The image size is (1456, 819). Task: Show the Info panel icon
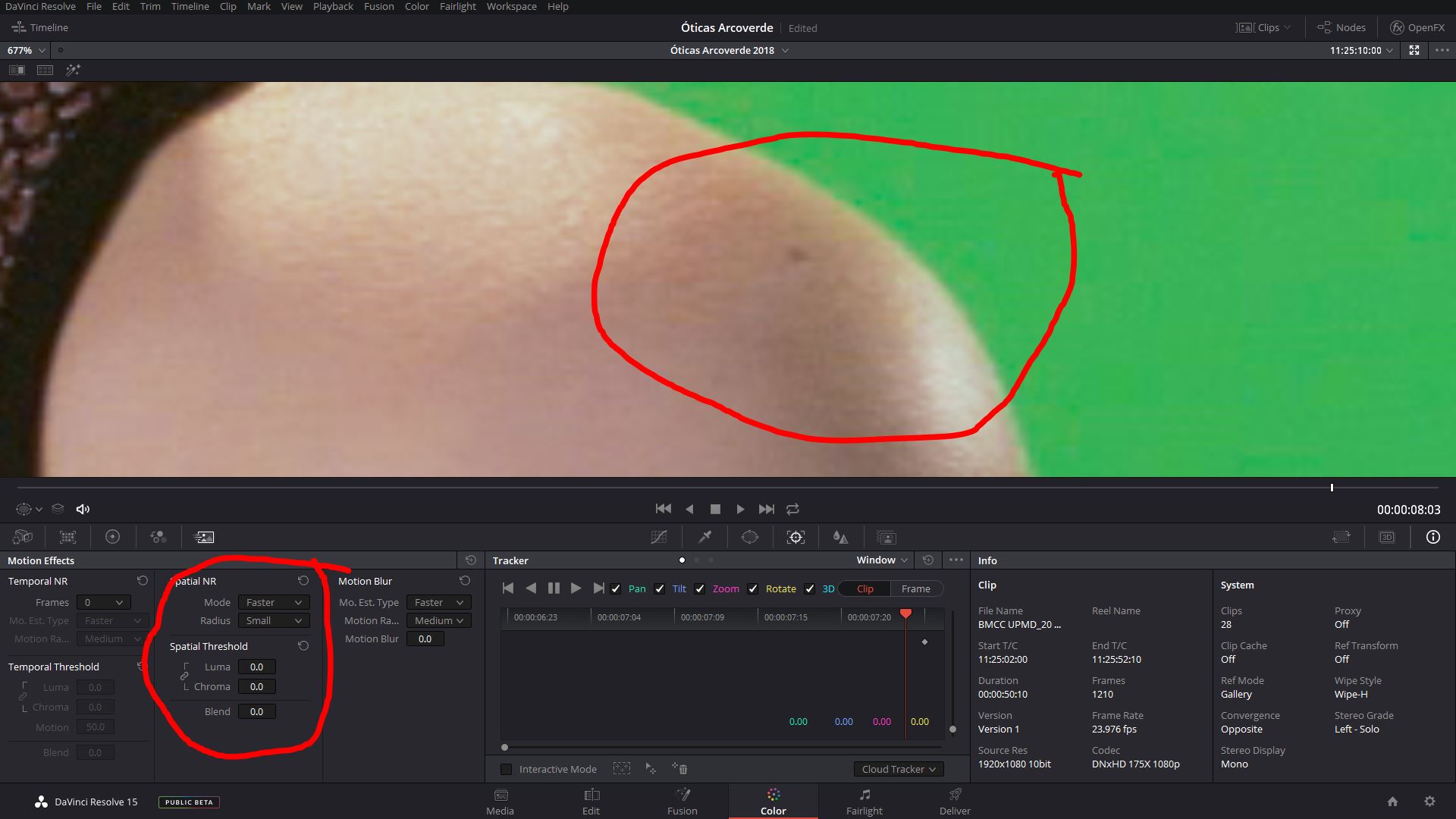tap(1433, 537)
